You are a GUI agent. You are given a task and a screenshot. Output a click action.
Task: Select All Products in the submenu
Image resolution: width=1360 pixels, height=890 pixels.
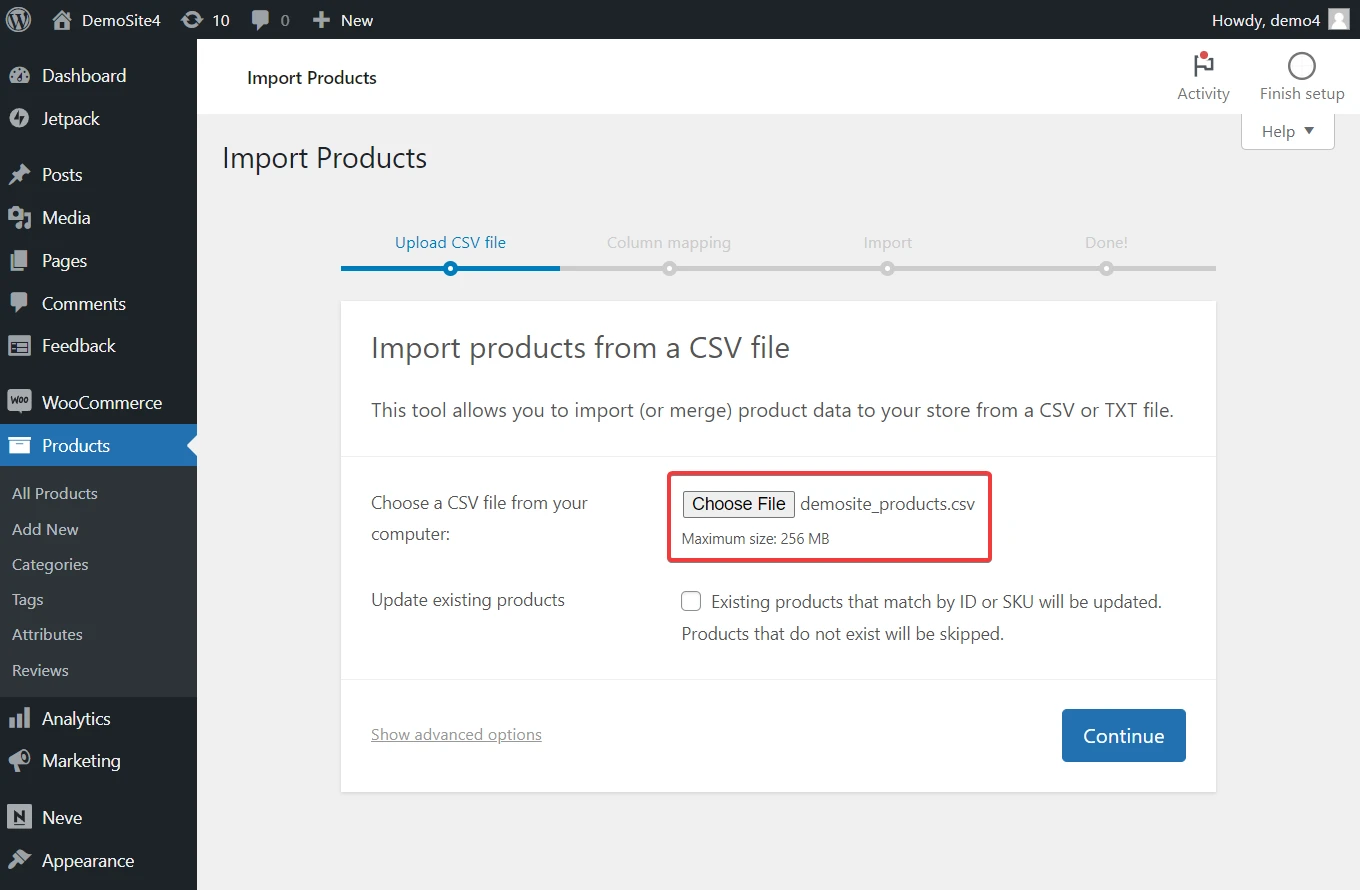(x=55, y=493)
